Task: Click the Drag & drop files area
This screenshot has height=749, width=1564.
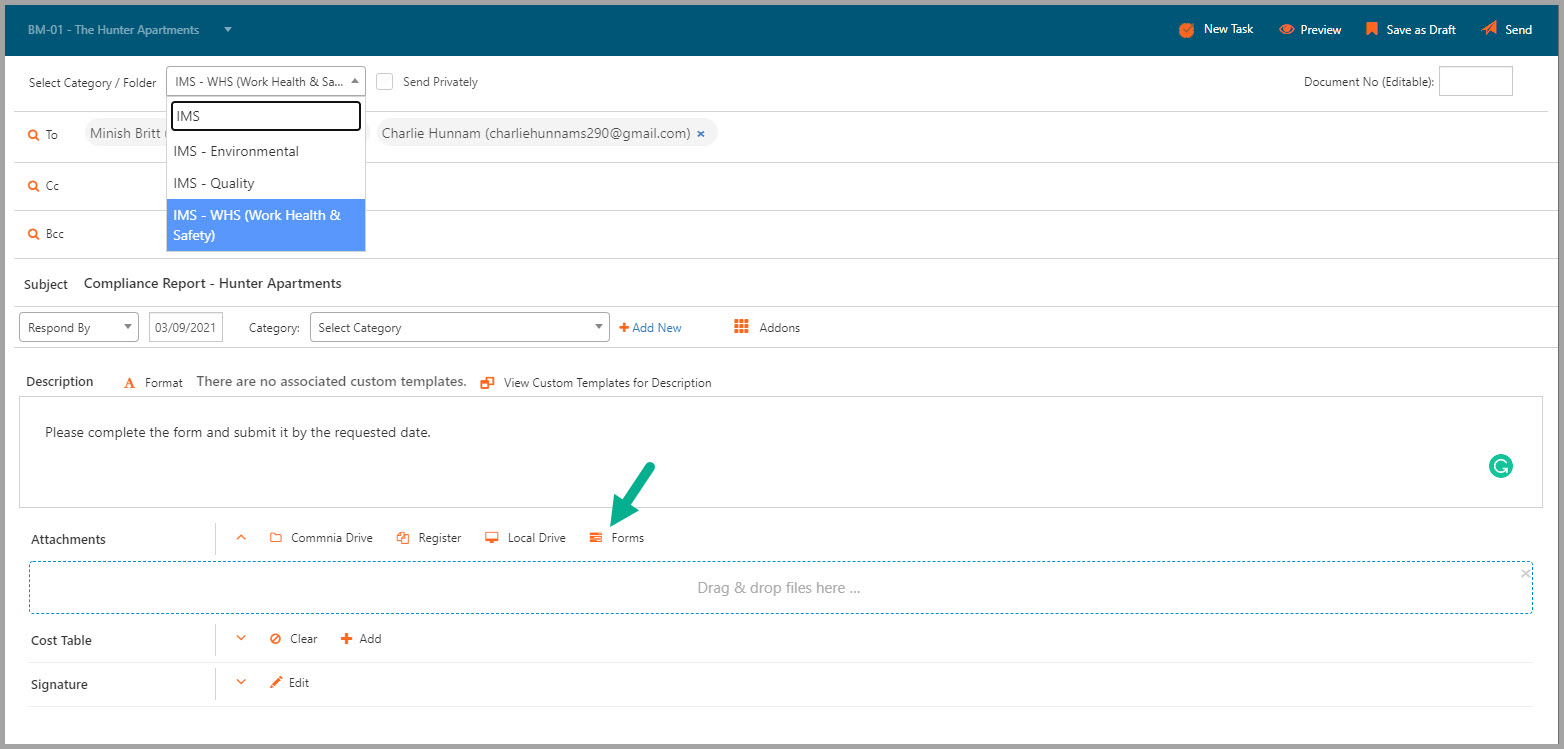Action: pyautogui.click(x=780, y=587)
